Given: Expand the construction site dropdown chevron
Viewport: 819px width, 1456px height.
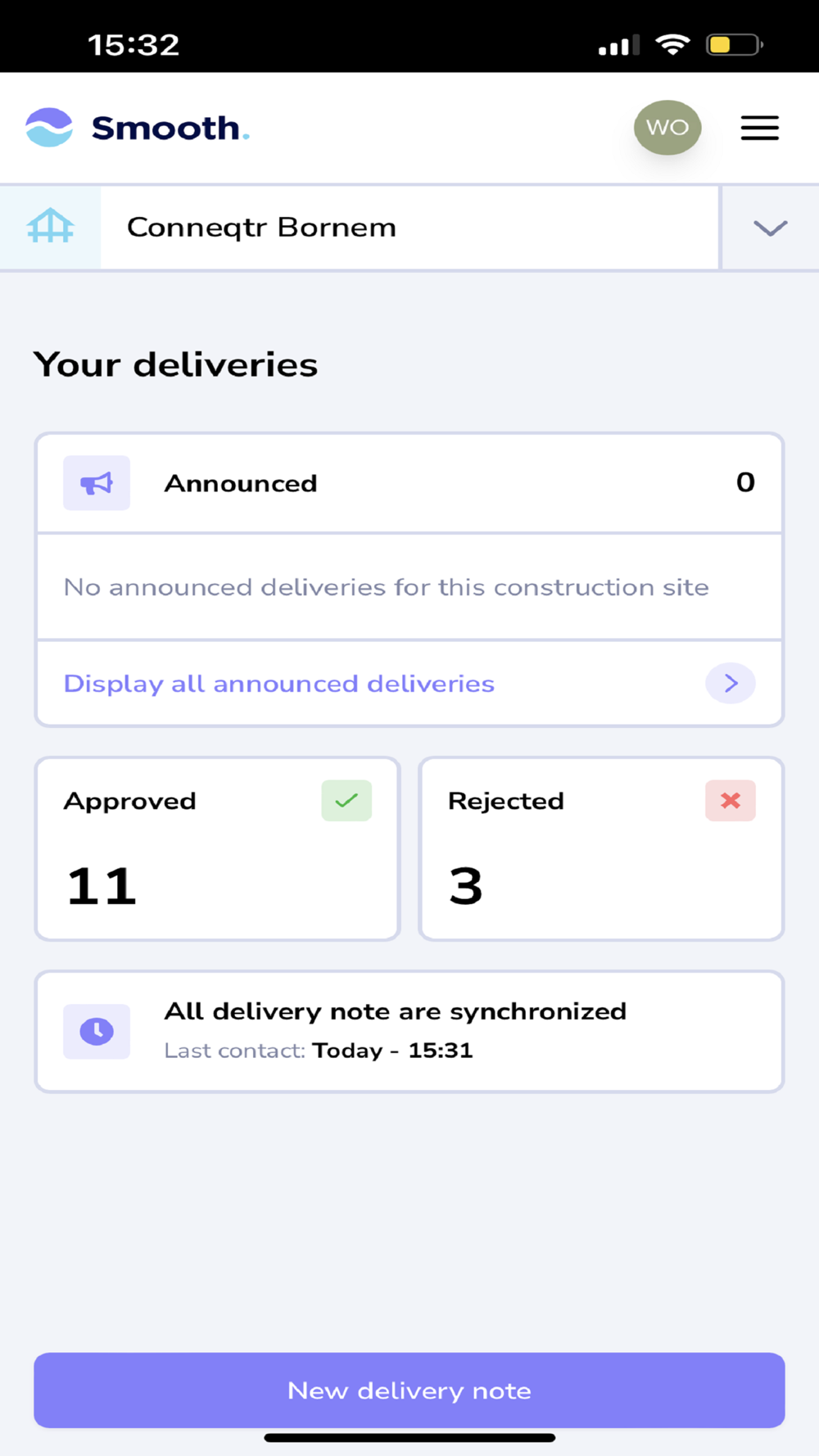Looking at the screenshot, I should 770,228.
